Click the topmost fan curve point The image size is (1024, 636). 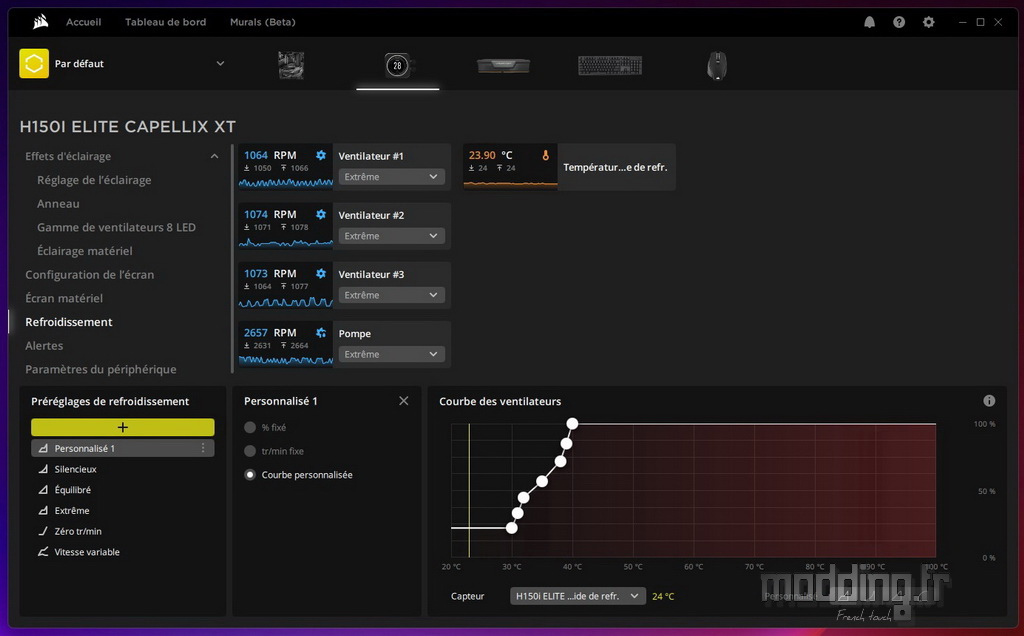point(572,424)
